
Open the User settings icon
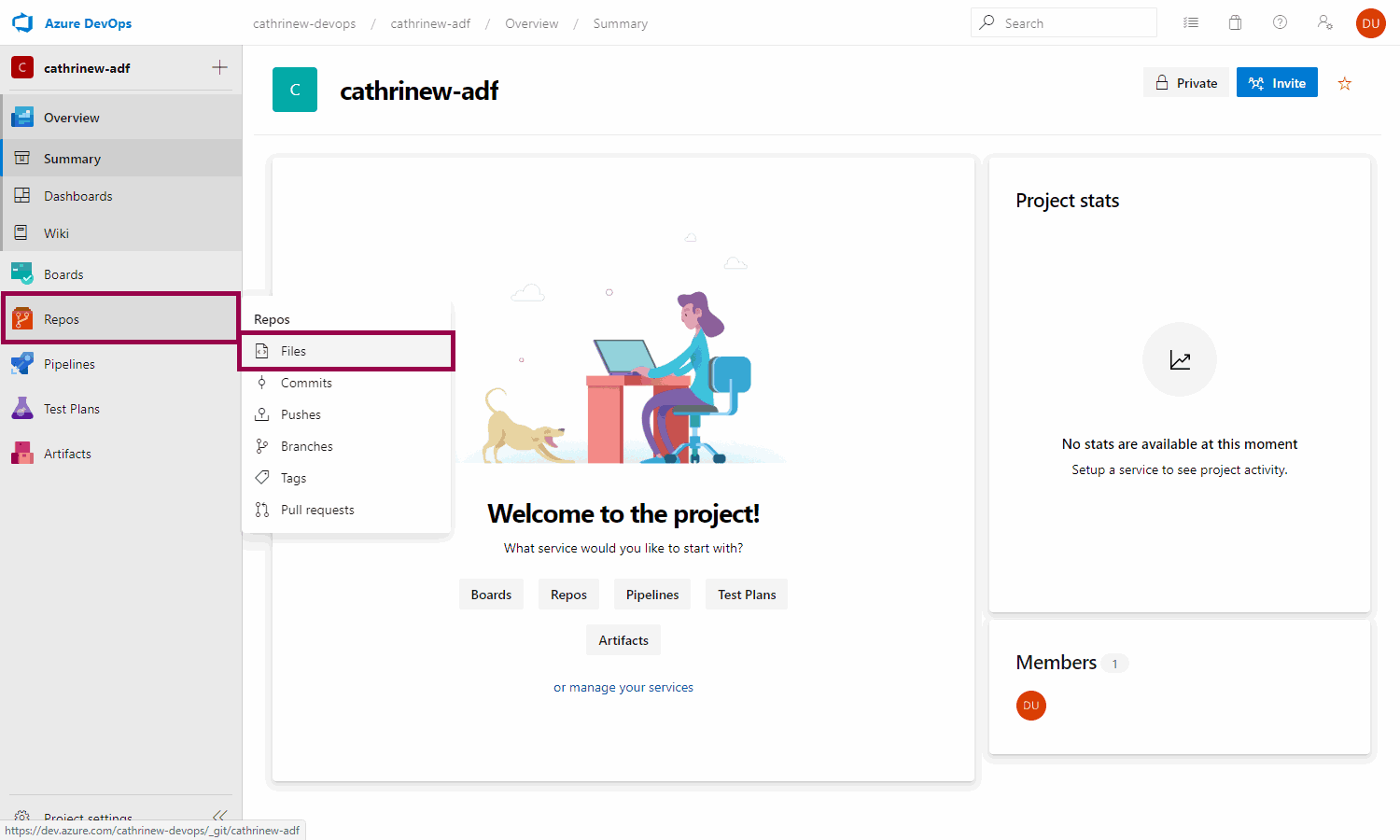pyautogui.click(x=1324, y=22)
